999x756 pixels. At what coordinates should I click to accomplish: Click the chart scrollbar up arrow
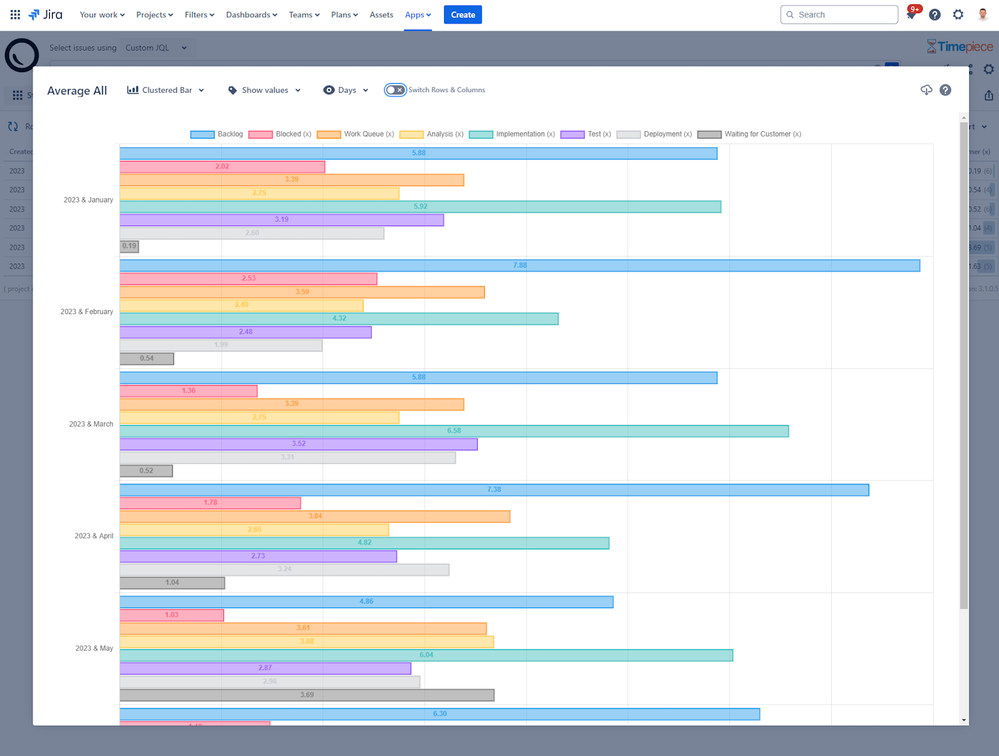(x=963, y=118)
